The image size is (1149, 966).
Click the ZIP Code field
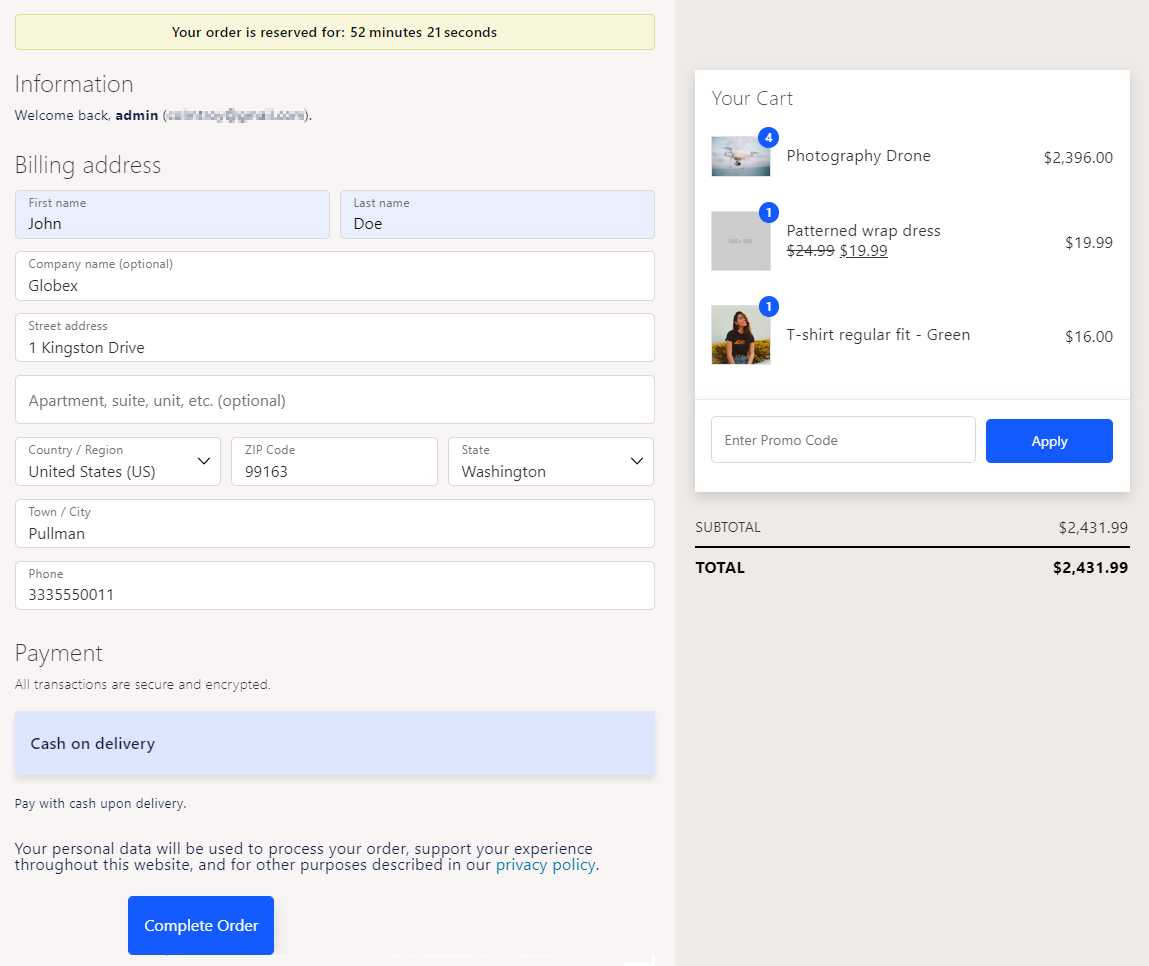(x=334, y=462)
